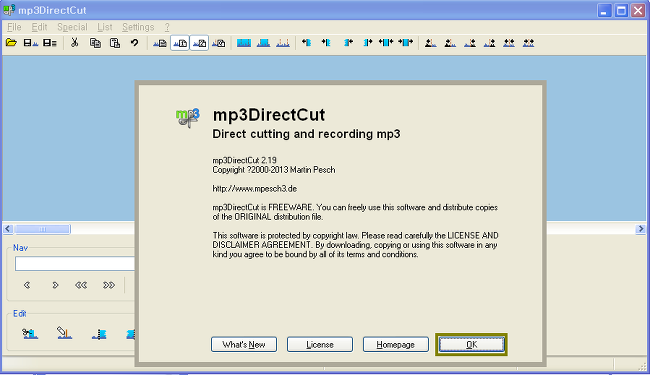Click inside the Nav position input field
Image resolution: width=650 pixels, height=375 pixels.
click(75, 264)
